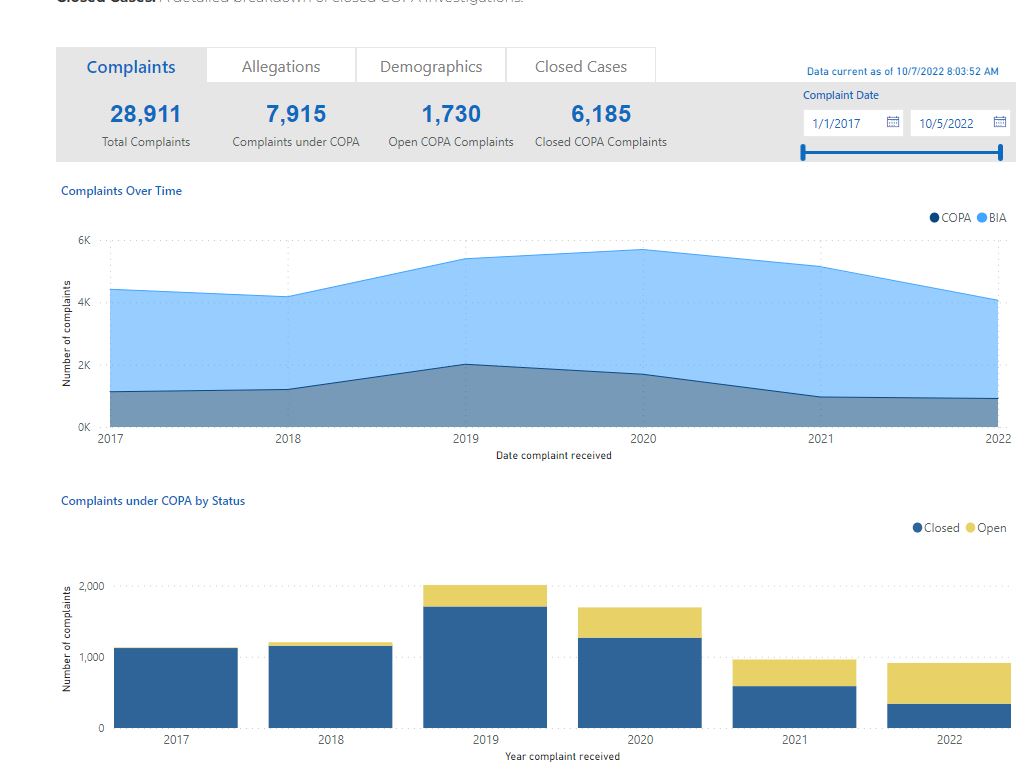Select the 1,730 Open COPA Complaints value
Viewport: 1028px width, 783px height.
click(451, 114)
